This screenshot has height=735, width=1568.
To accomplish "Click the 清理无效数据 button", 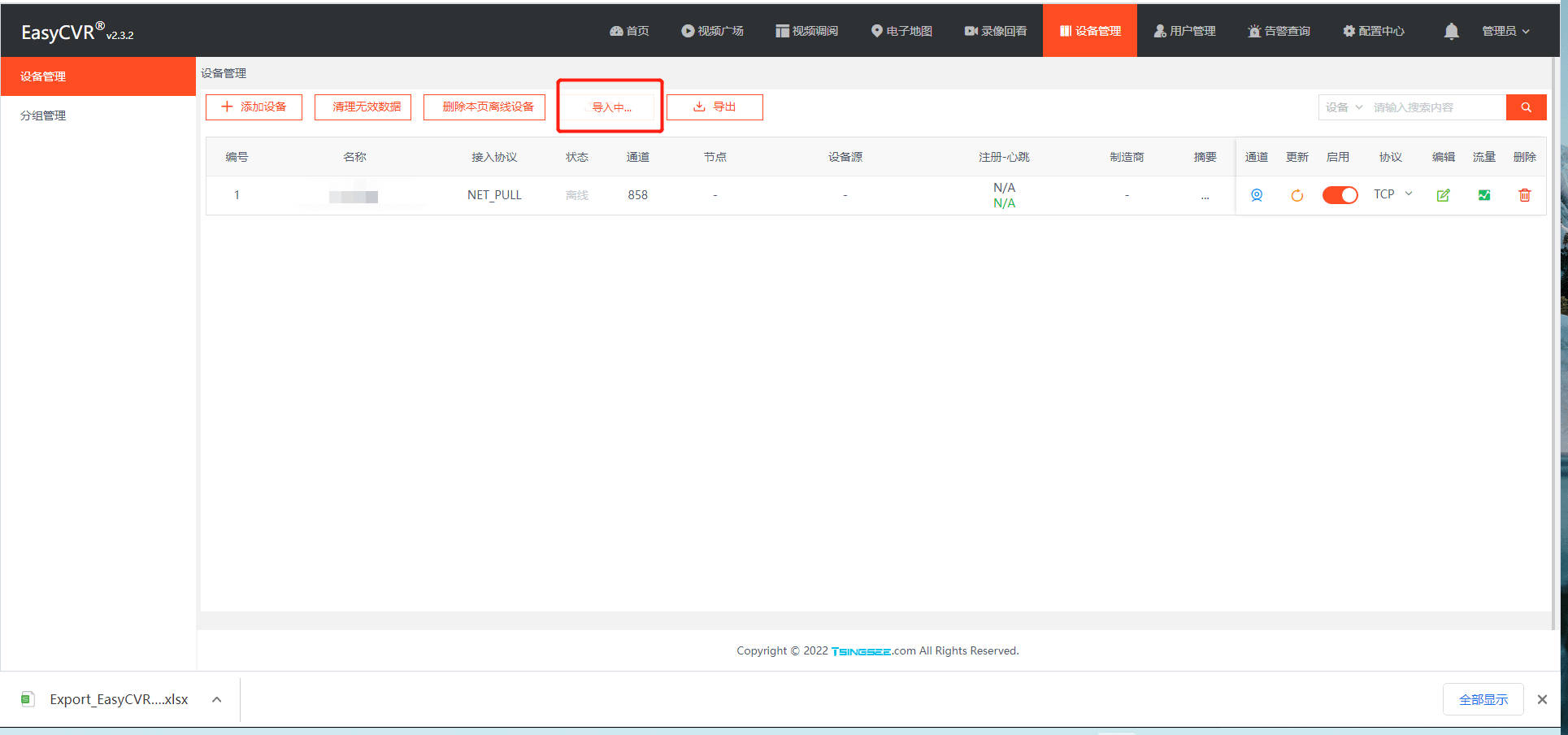I will (363, 107).
